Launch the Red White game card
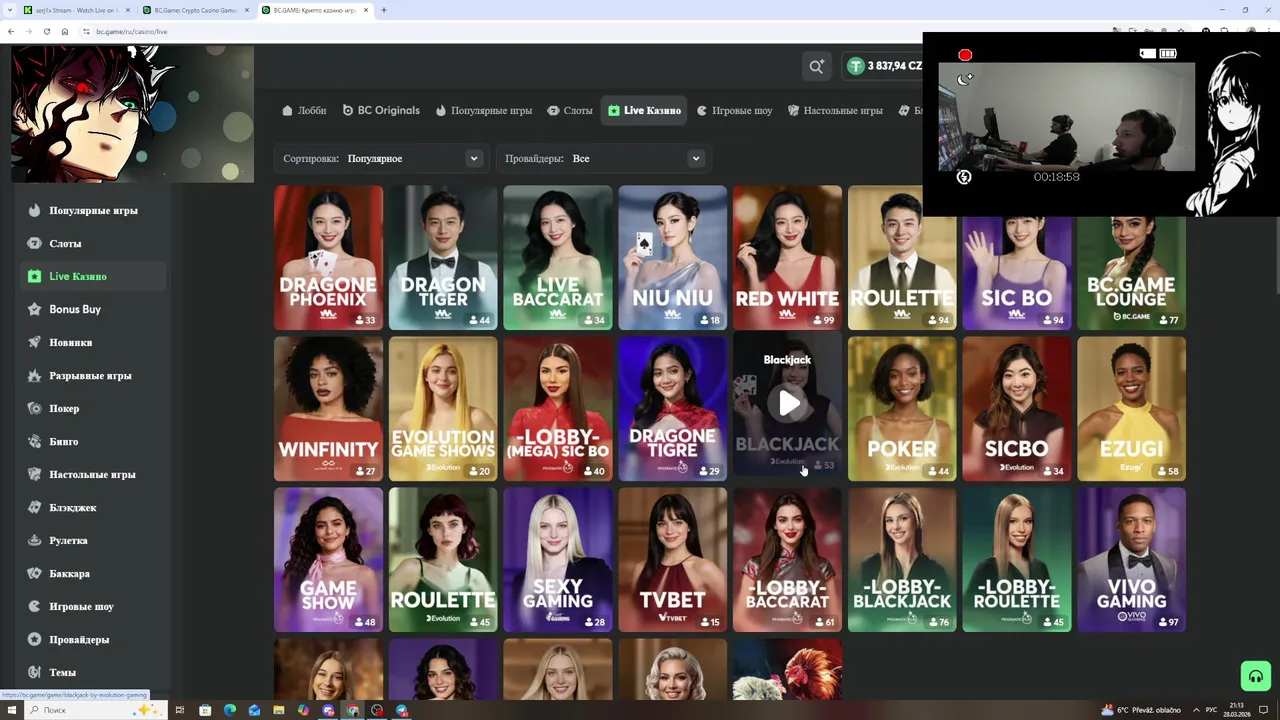 (787, 257)
